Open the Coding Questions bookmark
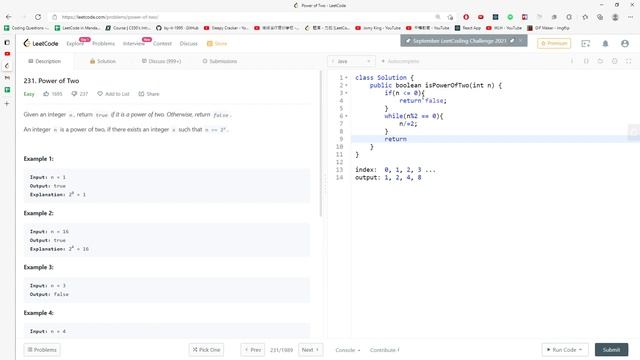This screenshot has height=360, width=640. [26, 28]
